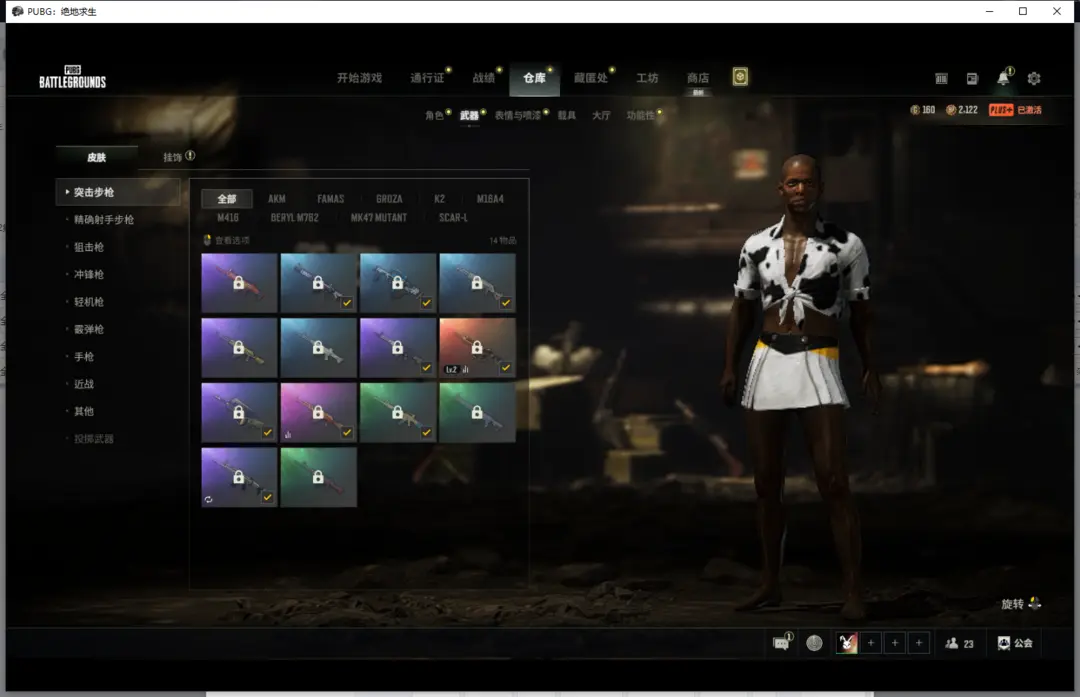1080x697 pixels.
Task: Toggle the checkmark on the top-row fourth skin
Action: tap(506, 302)
